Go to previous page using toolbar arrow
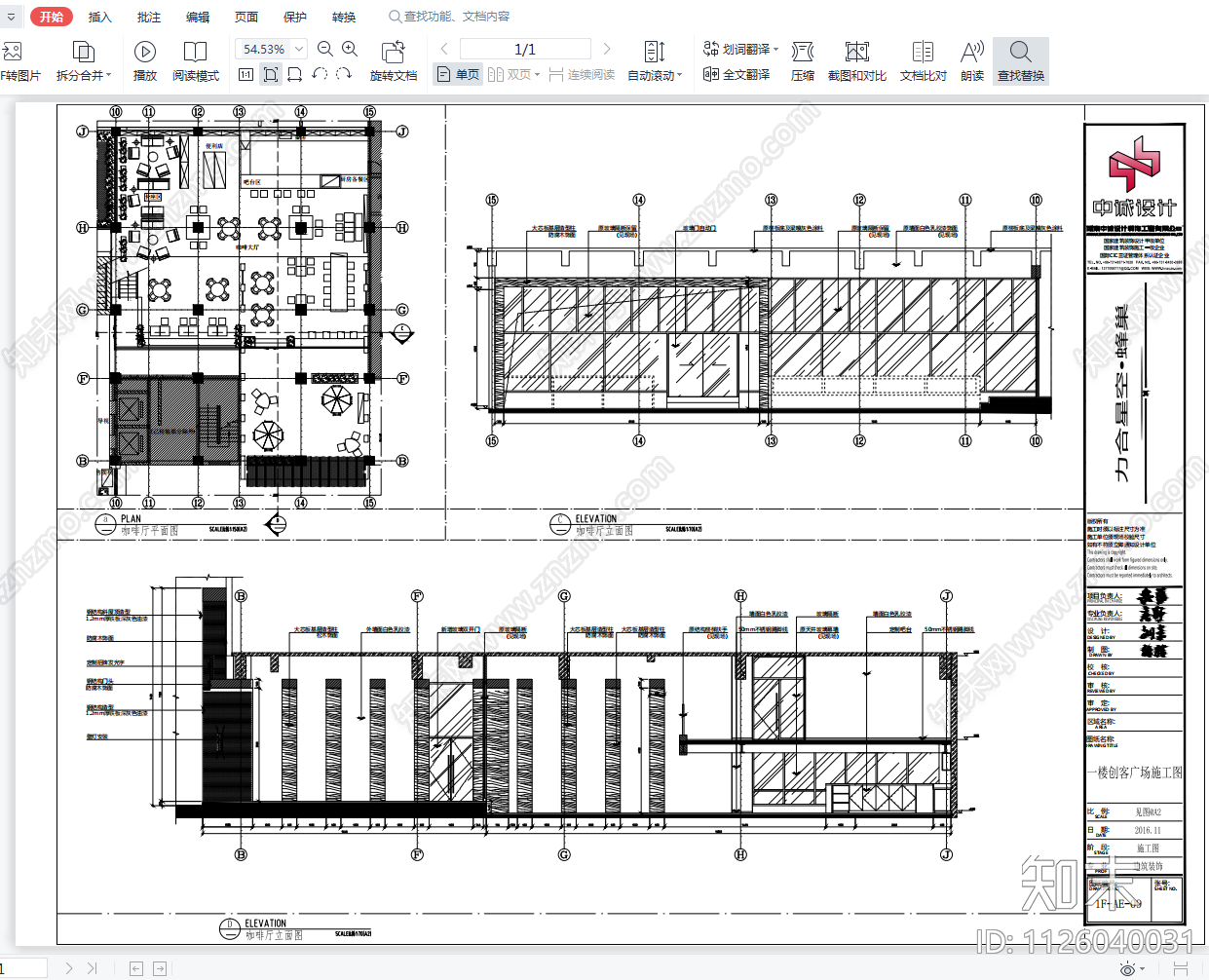Image resolution: width=1209 pixels, height=980 pixels. (444, 49)
